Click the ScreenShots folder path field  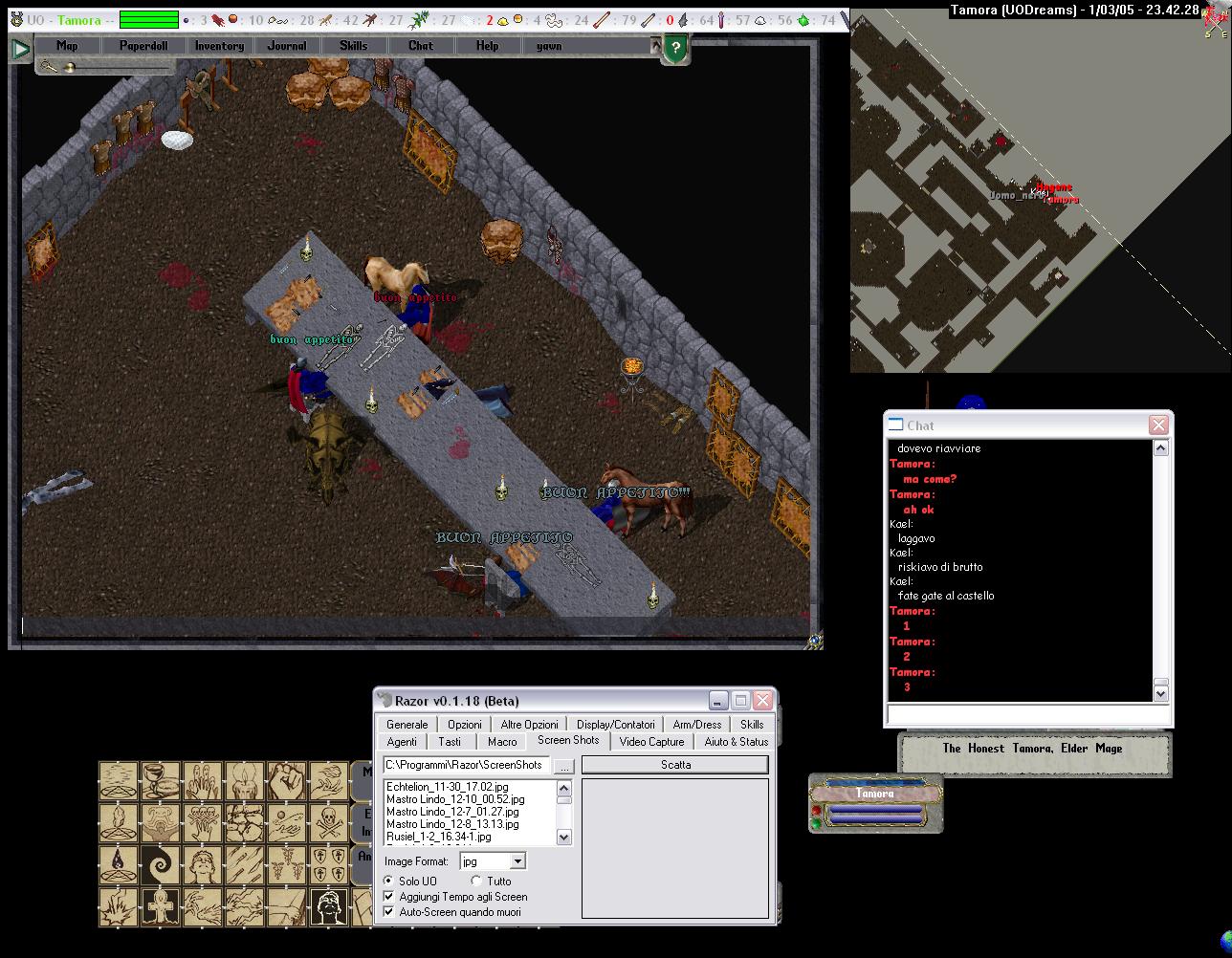[x=467, y=765]
